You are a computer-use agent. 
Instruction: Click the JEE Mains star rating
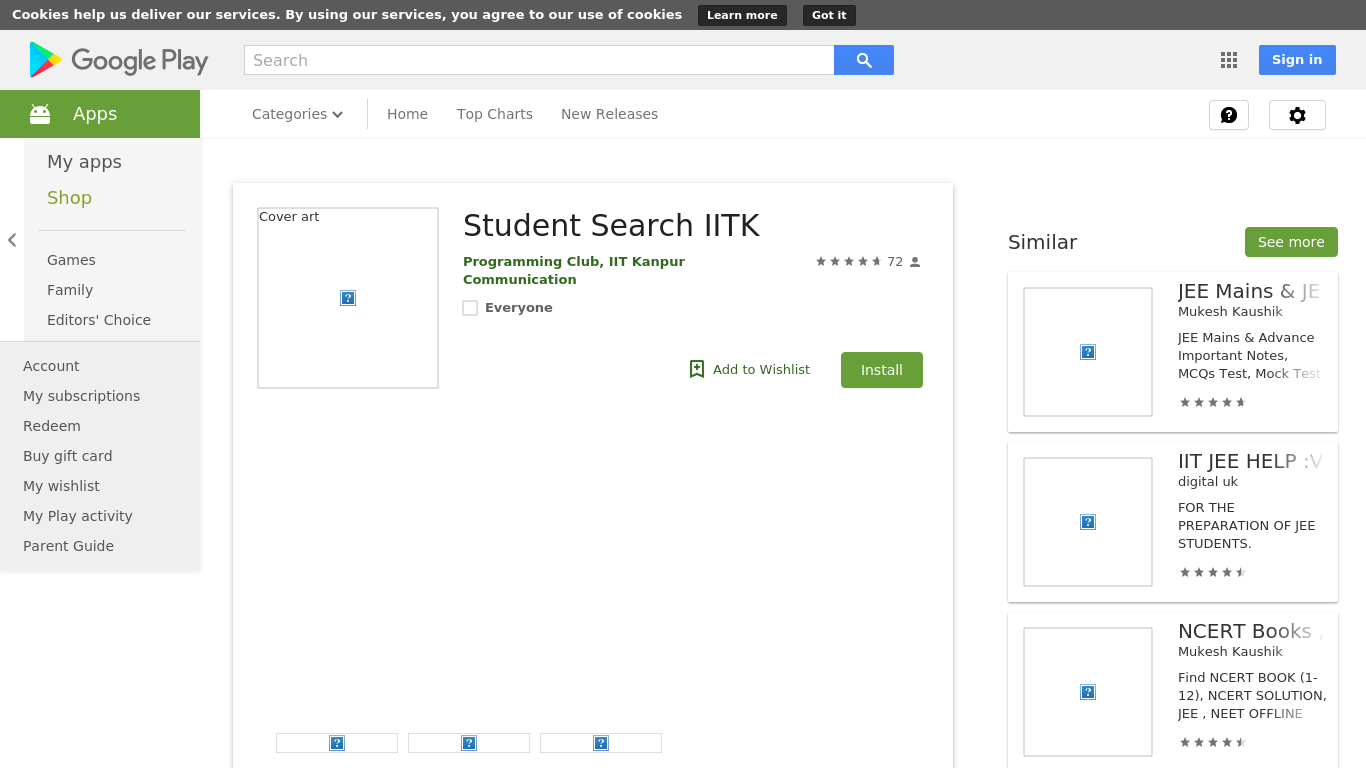[1212, 403]
